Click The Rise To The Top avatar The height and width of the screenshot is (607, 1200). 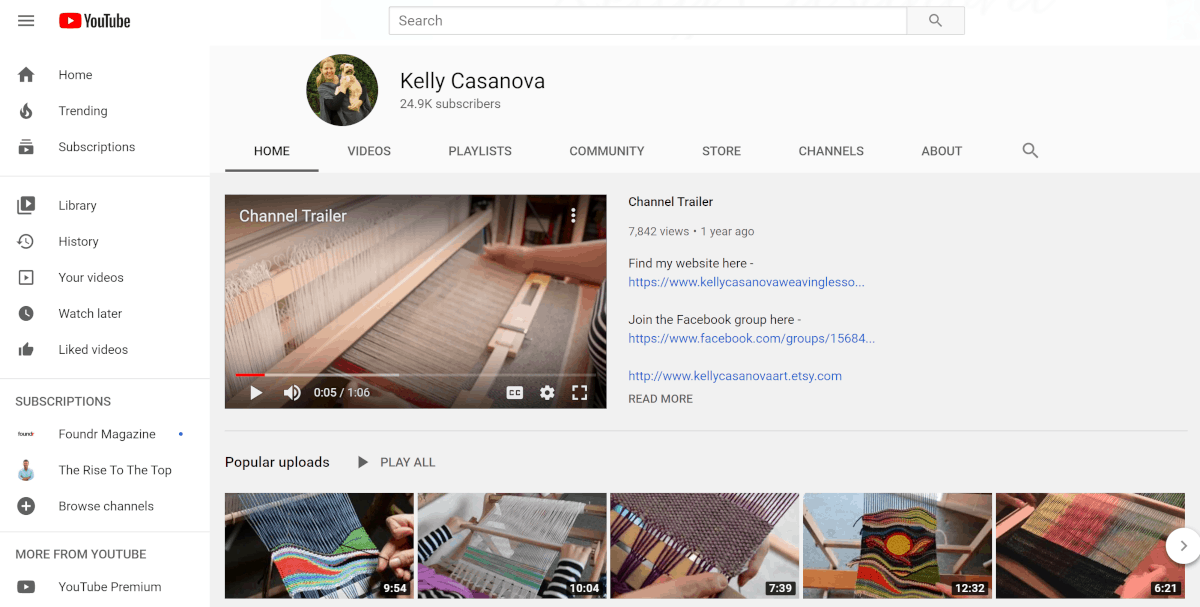(x=26, y=470)
